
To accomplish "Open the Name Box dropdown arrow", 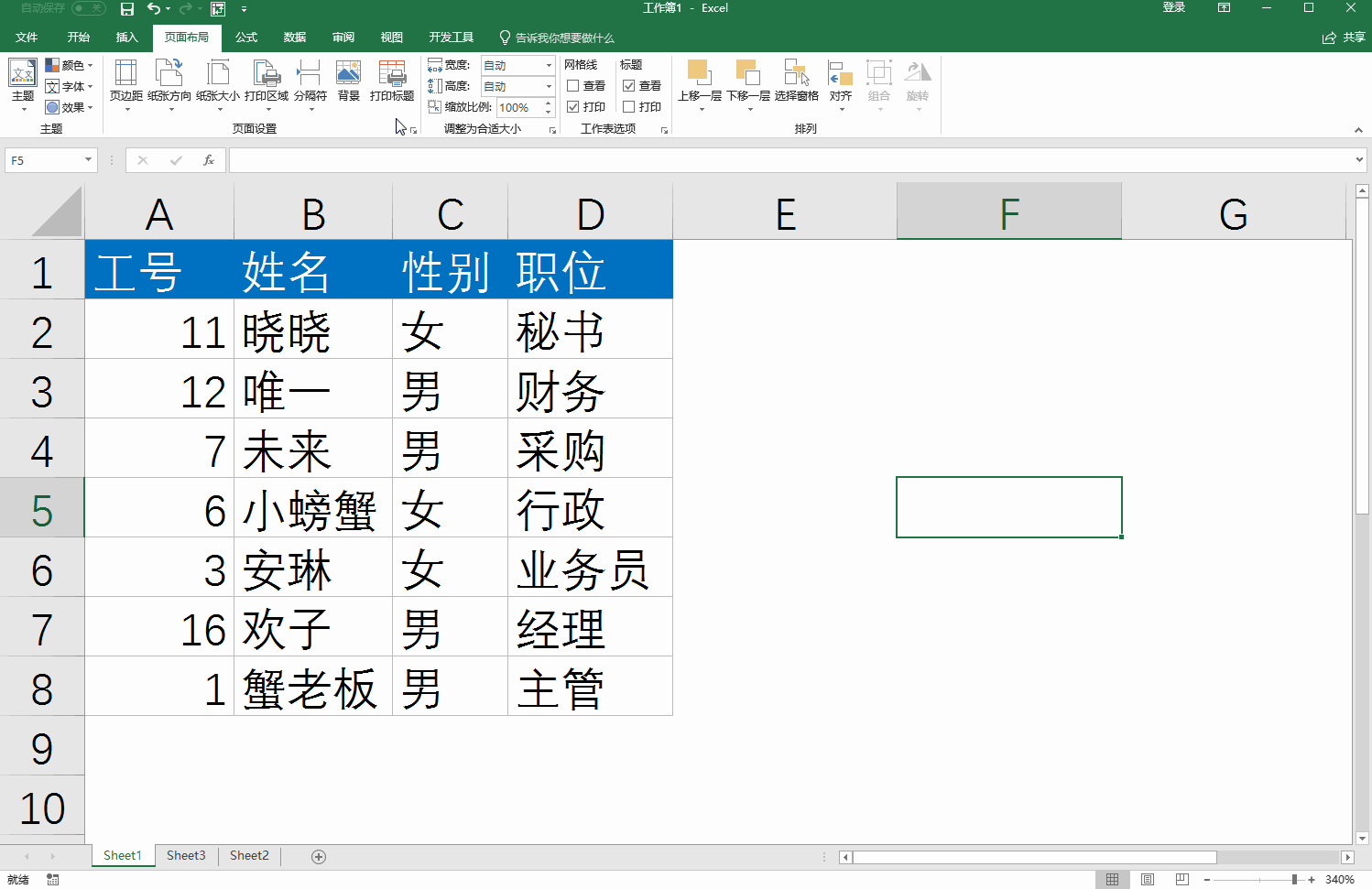I will point(89,160).
